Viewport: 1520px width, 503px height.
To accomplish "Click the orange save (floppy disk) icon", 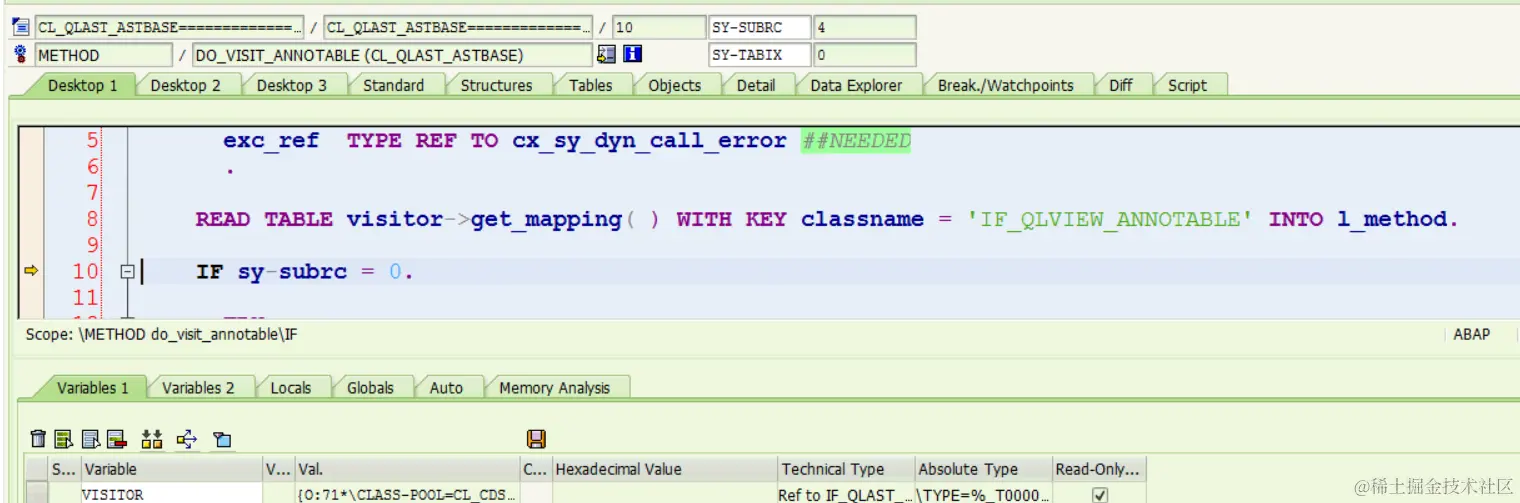I will (535, 438).
